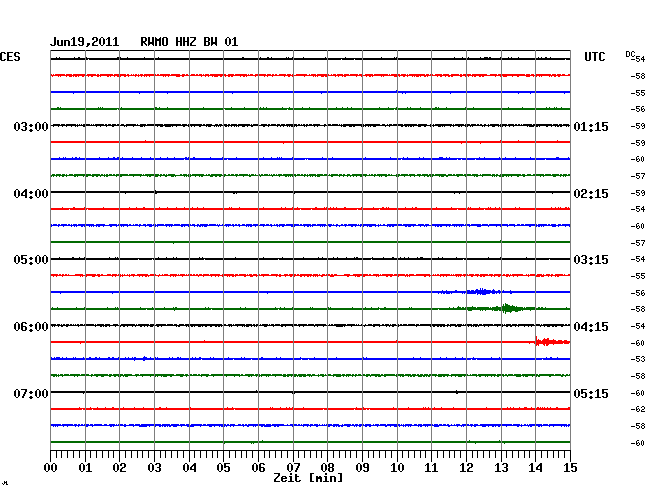
Task: Click the DC value beside the 01:15 label
Action: (638, 126)
